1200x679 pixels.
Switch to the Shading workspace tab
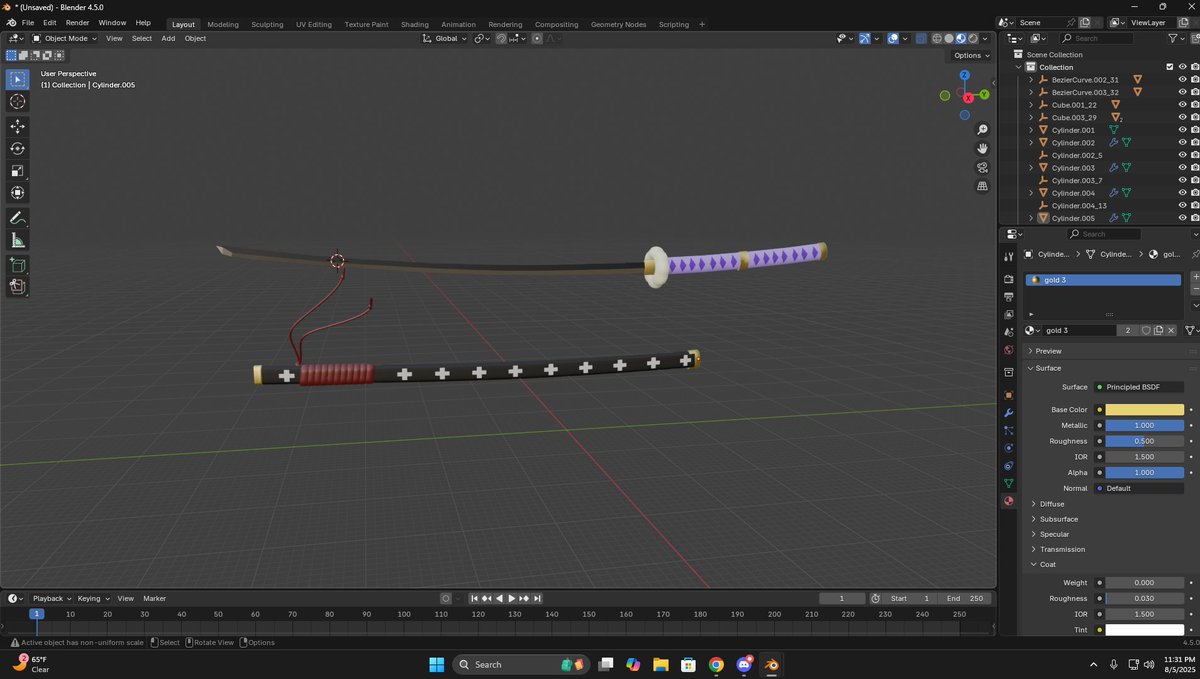[x=414, y=24]
